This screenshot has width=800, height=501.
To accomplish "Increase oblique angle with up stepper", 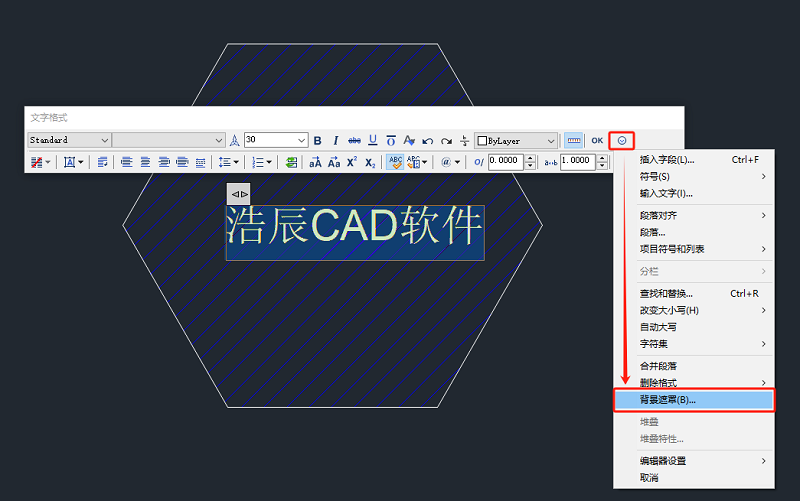I will (531, 158).
